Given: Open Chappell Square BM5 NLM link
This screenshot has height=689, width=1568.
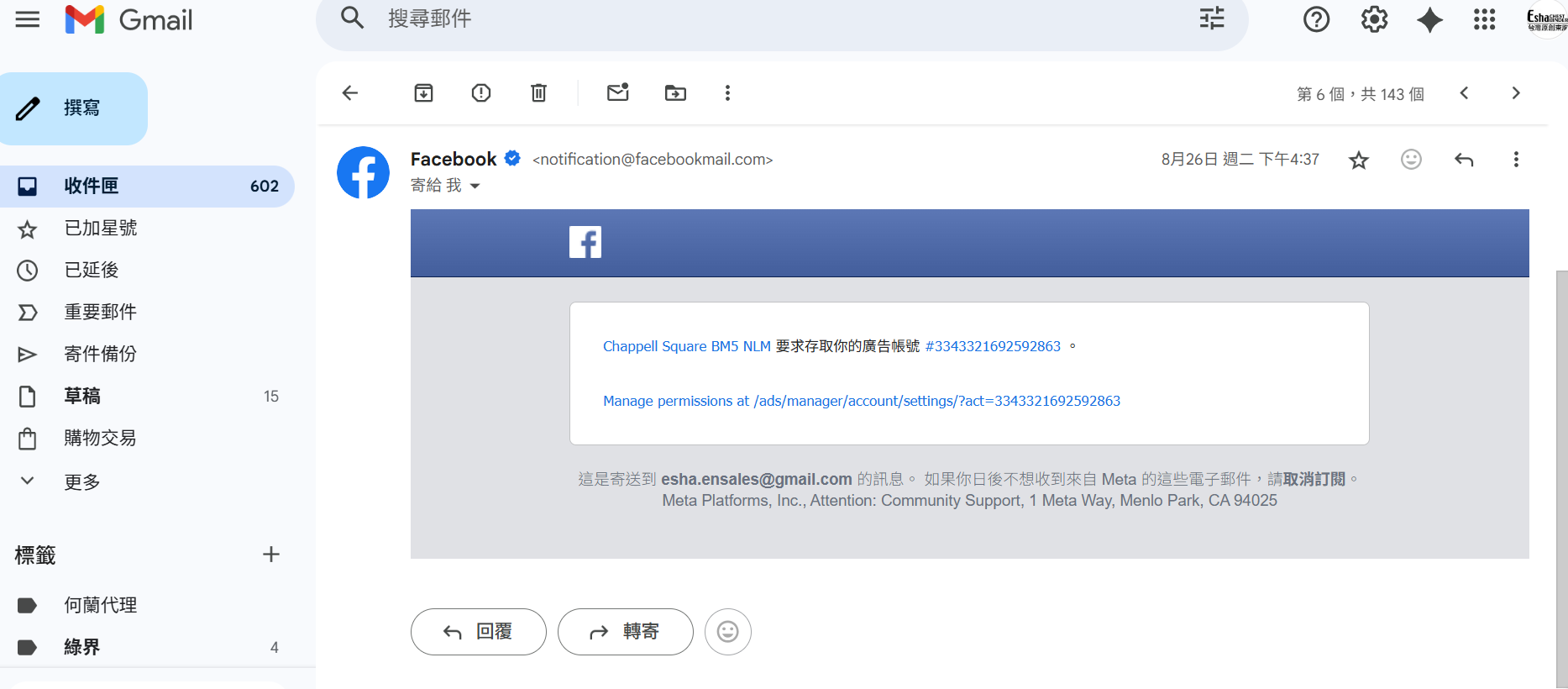Looking at the screenshot, I should [687, 346].
